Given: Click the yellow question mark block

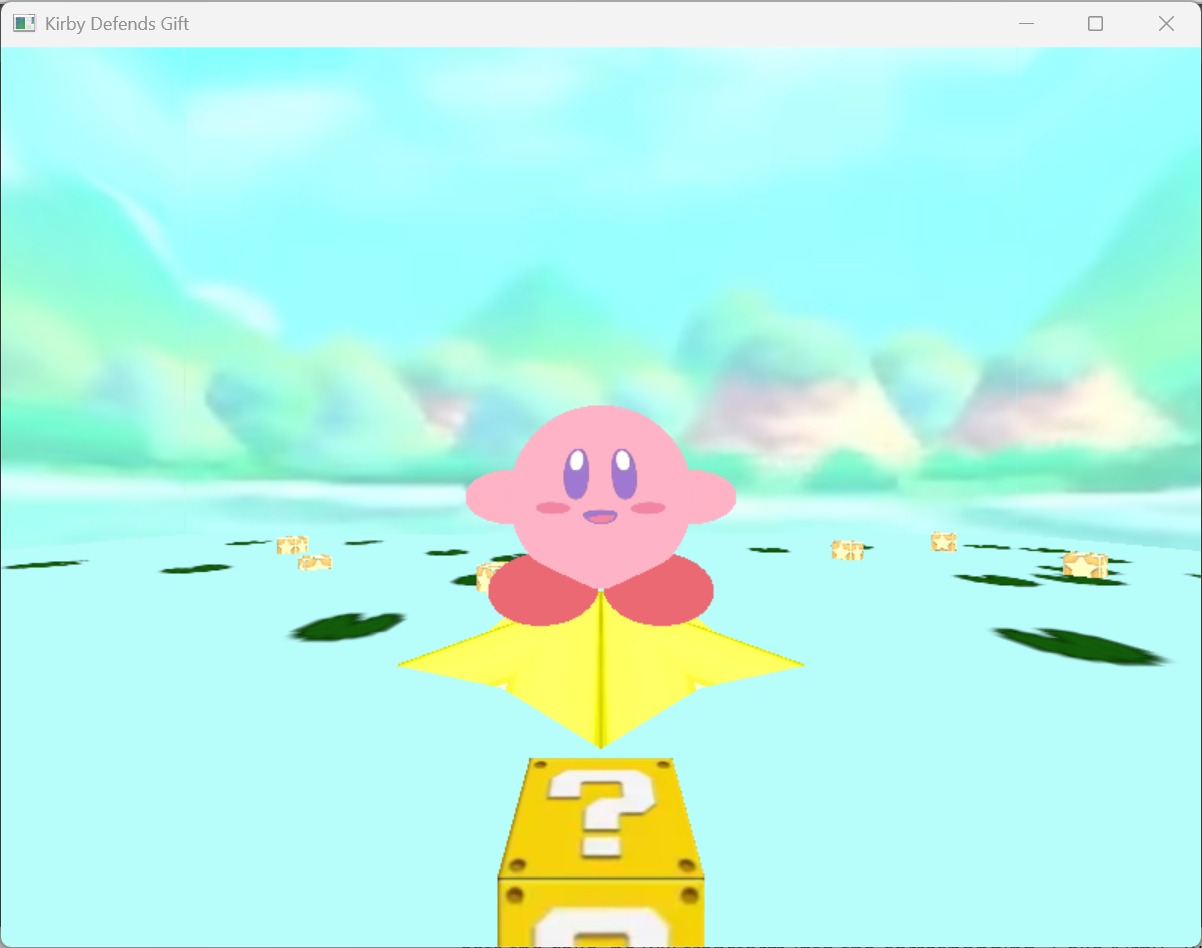Looking at the screenshot, I should coord(601,852).
